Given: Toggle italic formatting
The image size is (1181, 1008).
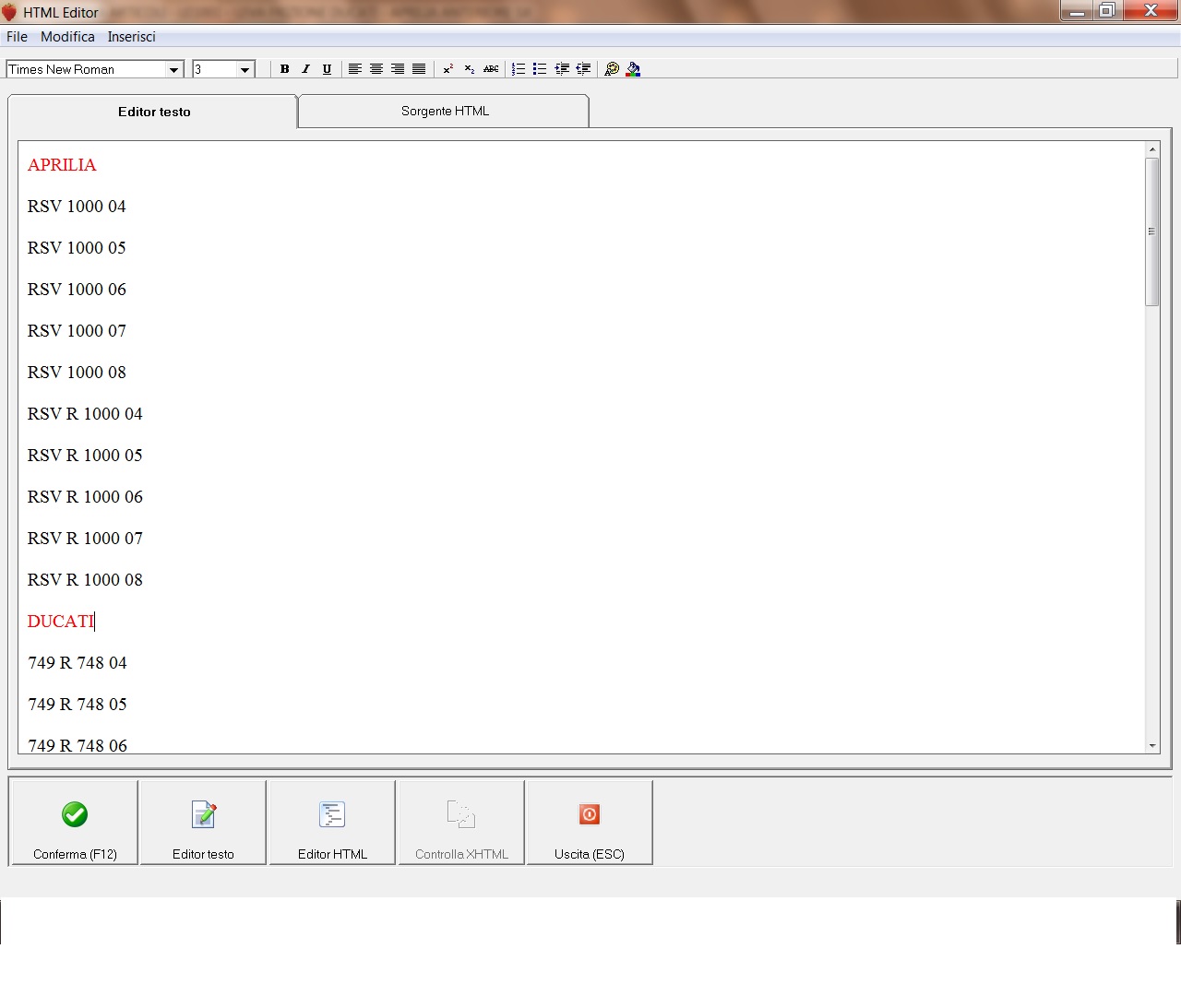Looking at the screenshot, I should [305, 69].
